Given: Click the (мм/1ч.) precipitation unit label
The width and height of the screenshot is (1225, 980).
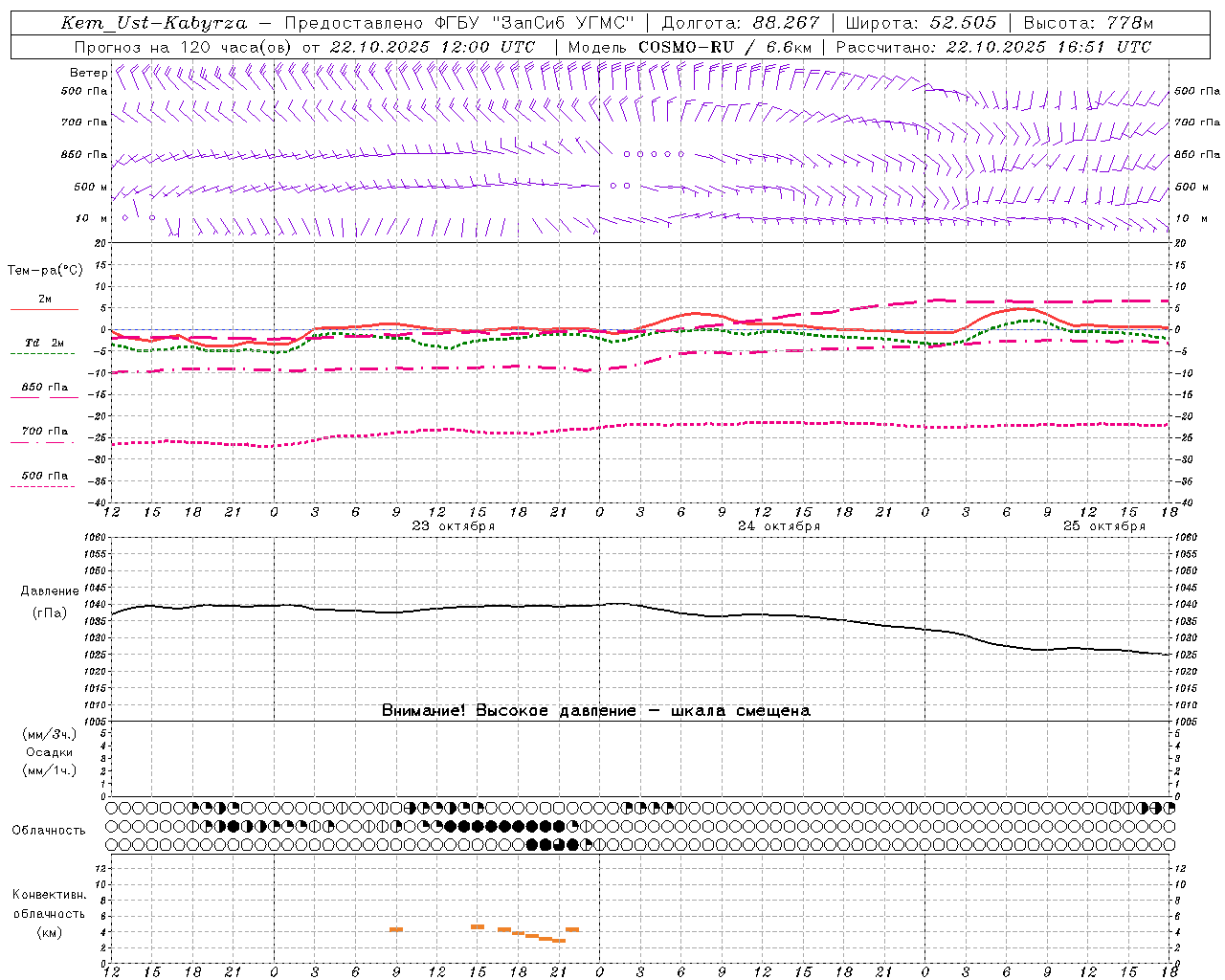Looking at the screenshot, I should (50, 770).
